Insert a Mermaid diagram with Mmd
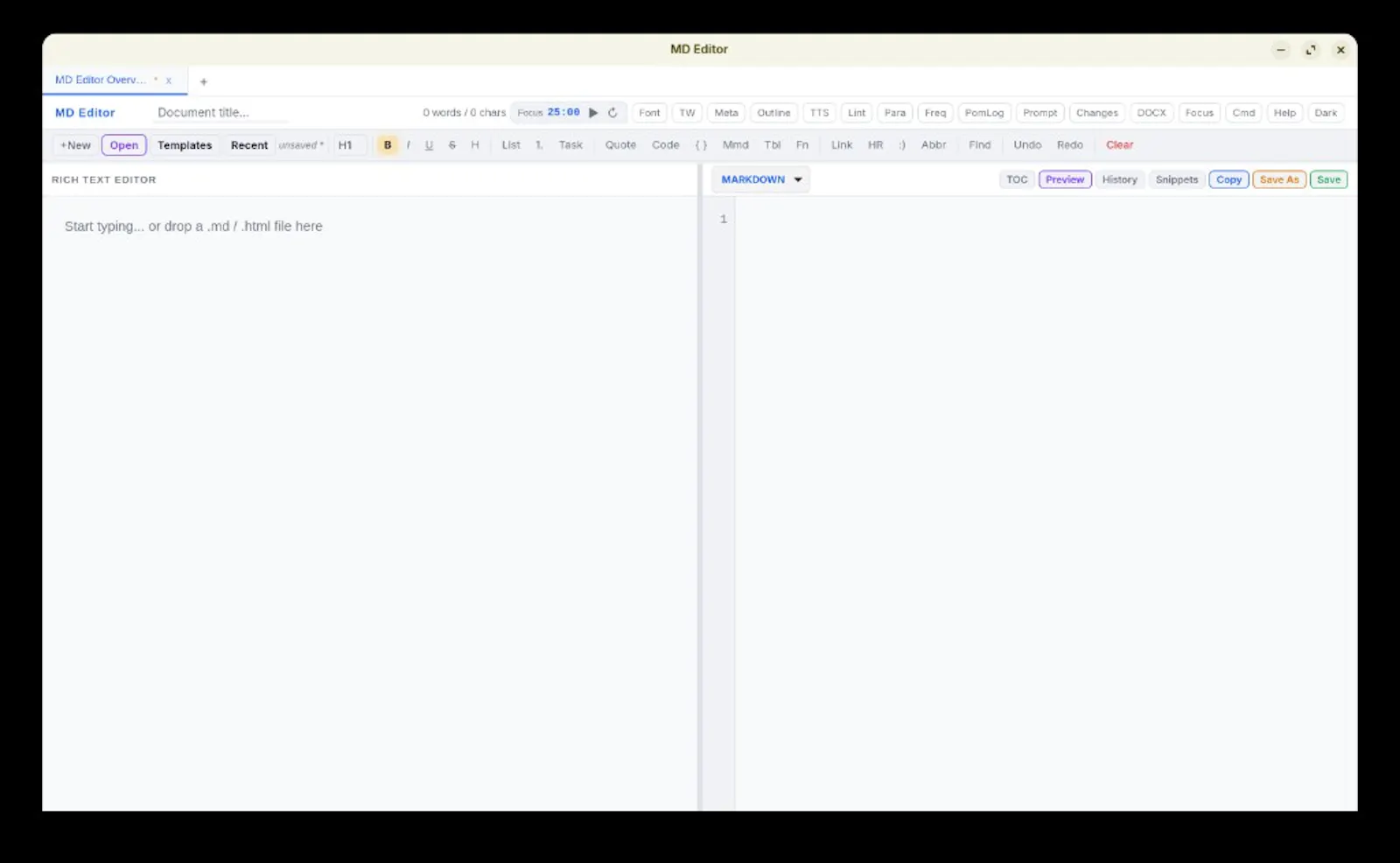This screenshot has height=863, width=1400. pos(736,145)
